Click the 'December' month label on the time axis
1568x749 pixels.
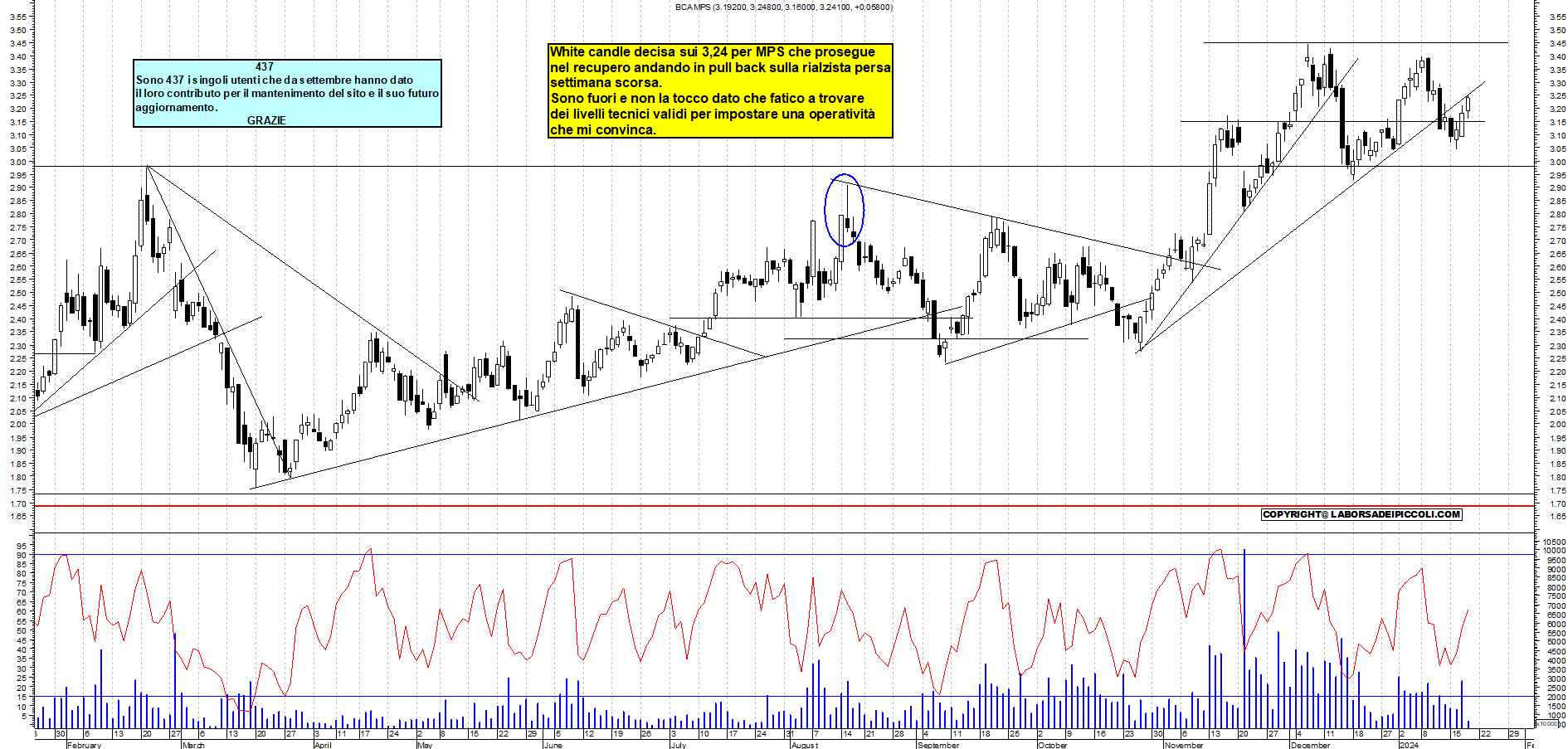[x=1311, y=745]
